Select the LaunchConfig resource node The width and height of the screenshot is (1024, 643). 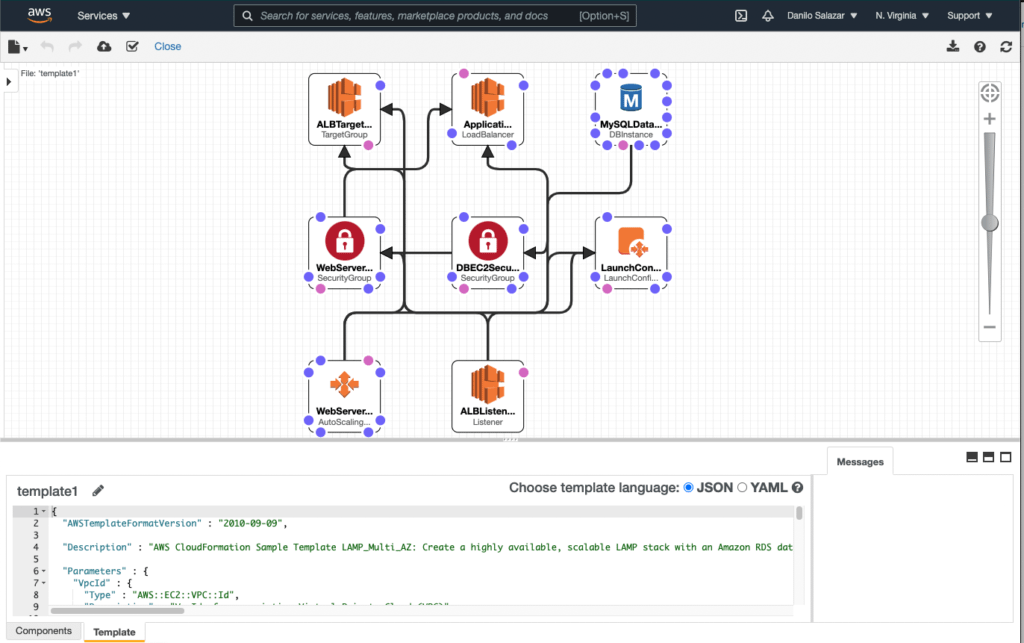(x=631, y=253)
